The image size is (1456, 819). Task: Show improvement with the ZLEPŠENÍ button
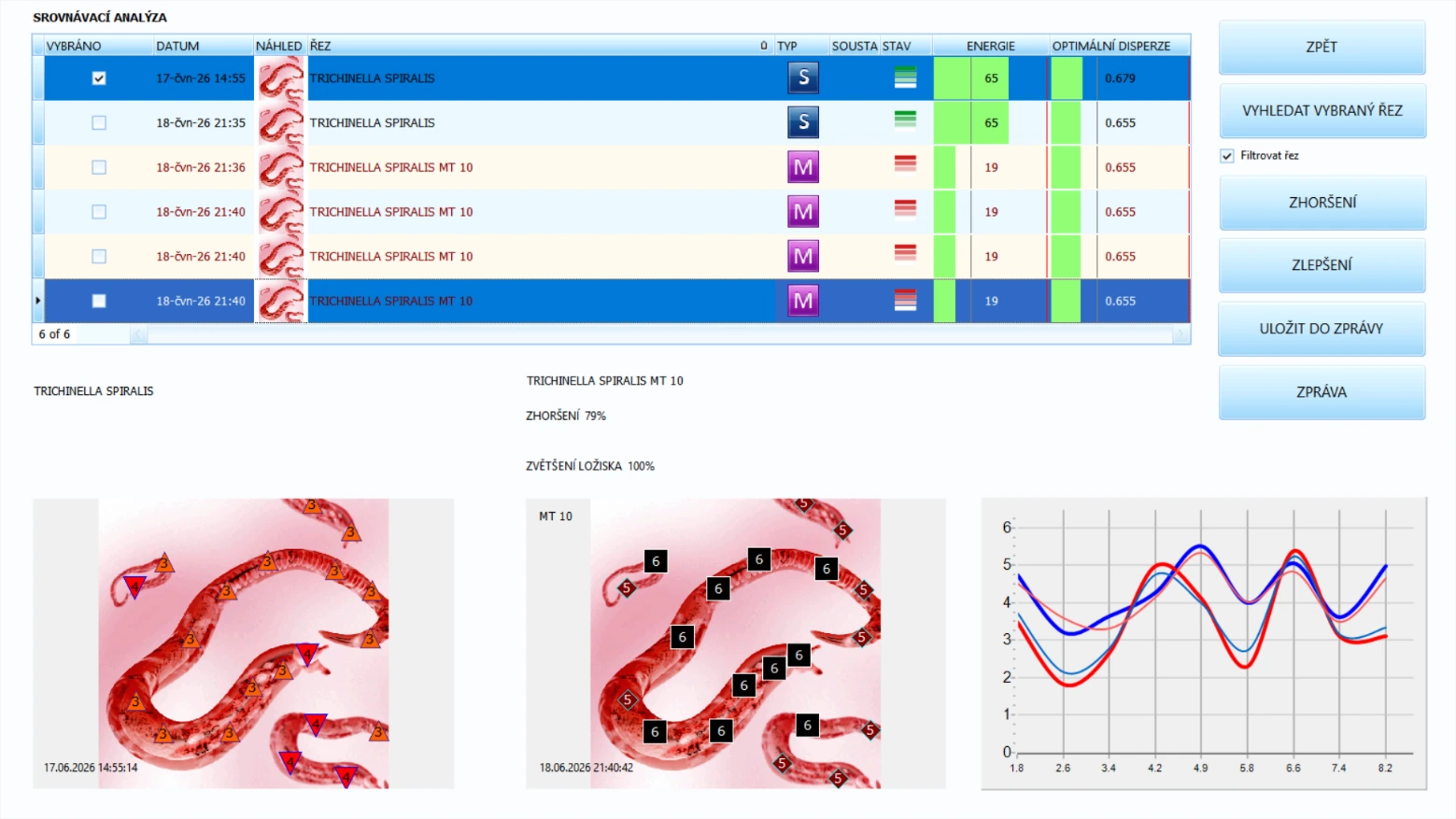pyautogui.click(x=1322, y=265)
